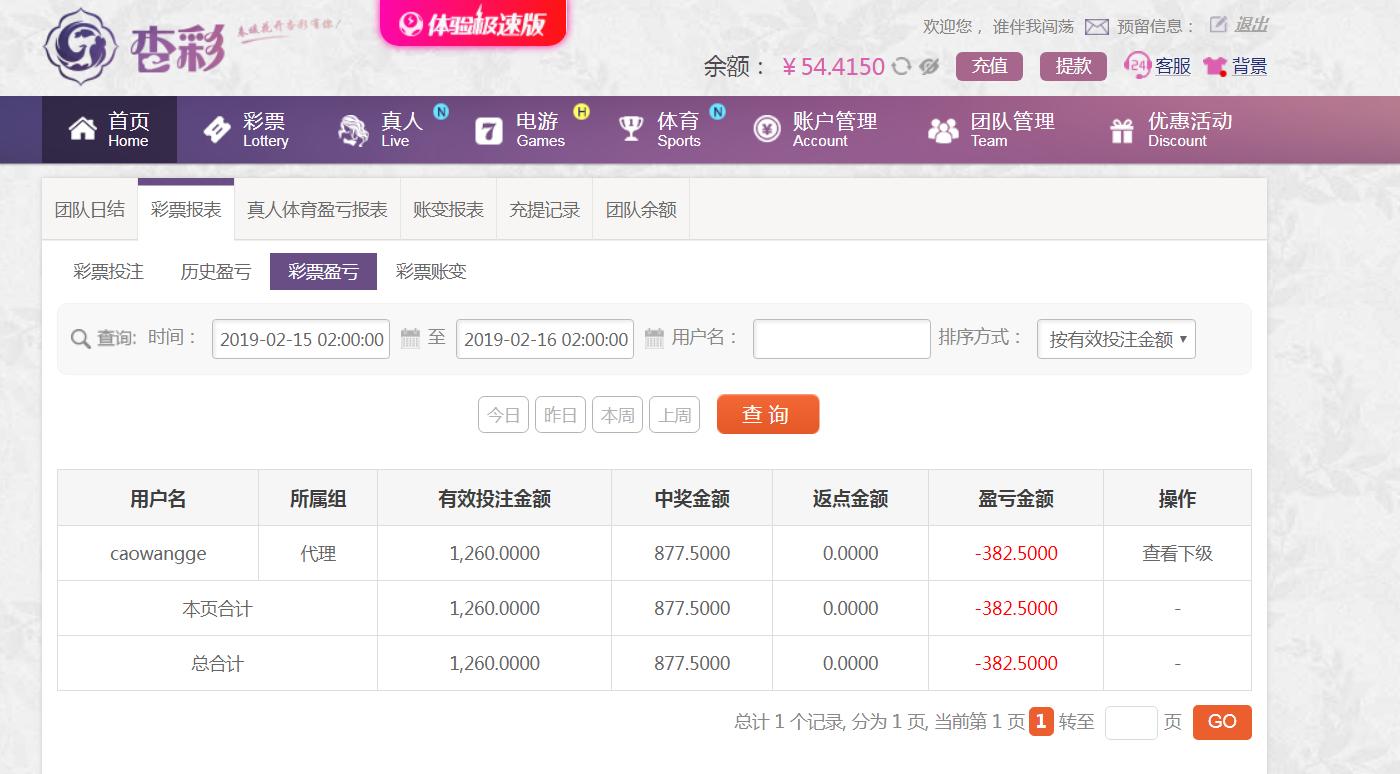Select the 彩票投注 sub-tab
This screenshot has width=1400, height=774.
109,272
